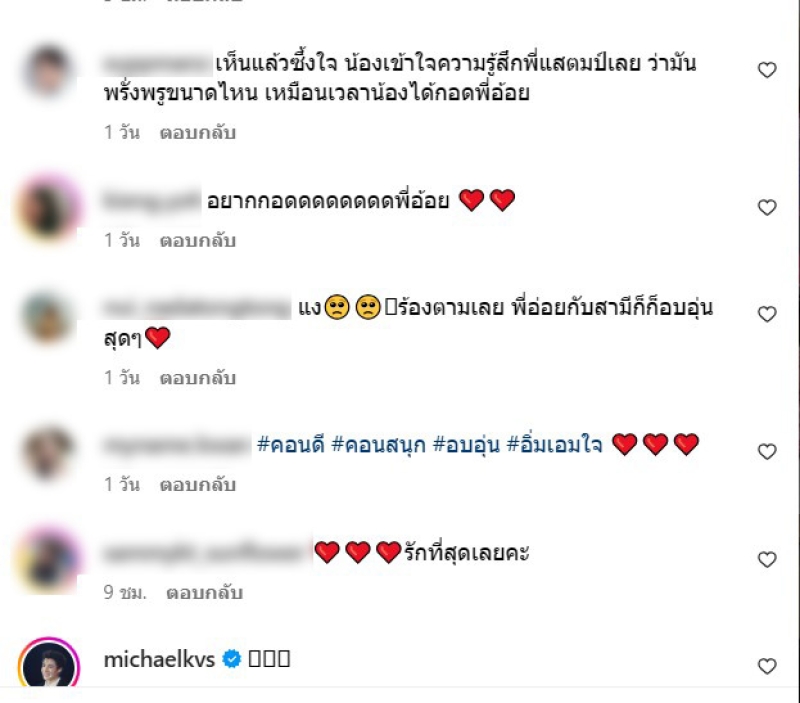Image resolution: width=800 pixels, height=703 pixels.
Task: Open the verified badge next to michaelkvs
Action: point(232,659)
